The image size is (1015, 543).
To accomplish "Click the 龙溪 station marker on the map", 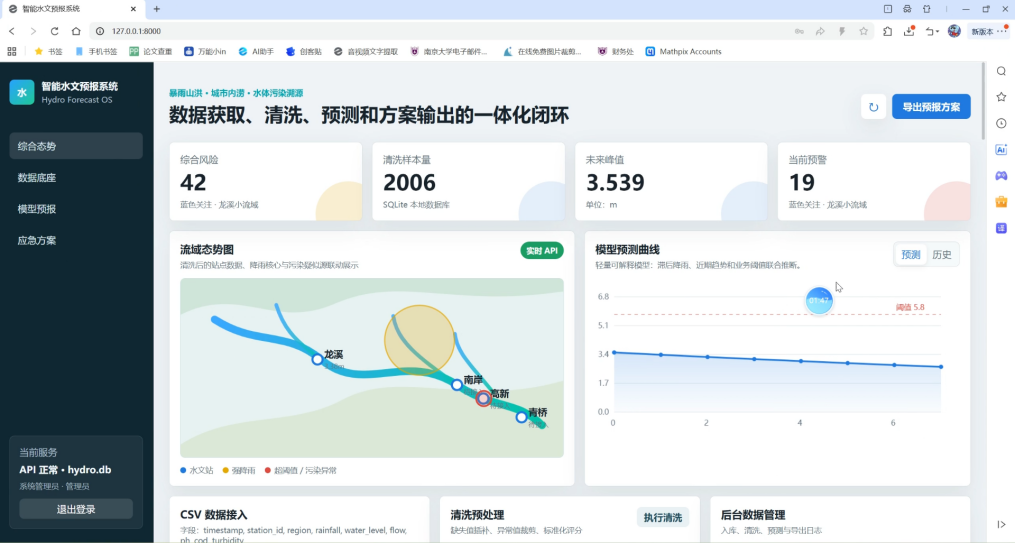I will pyautogui.click(x=317, y=359).
